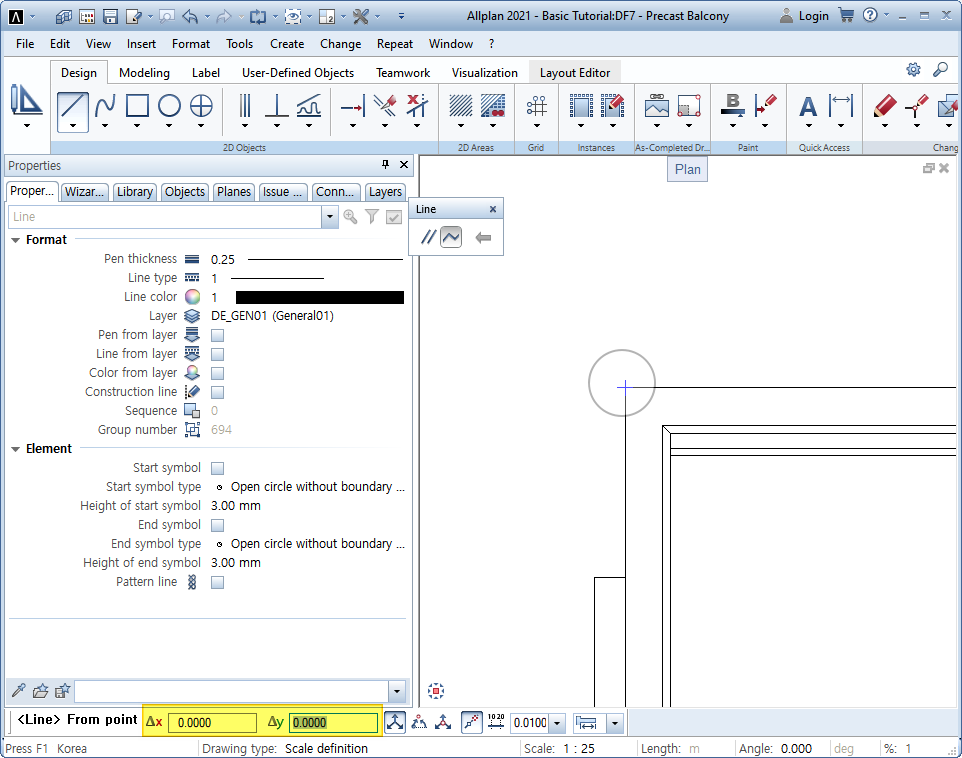Click the track line icon in dialog line

471,722
